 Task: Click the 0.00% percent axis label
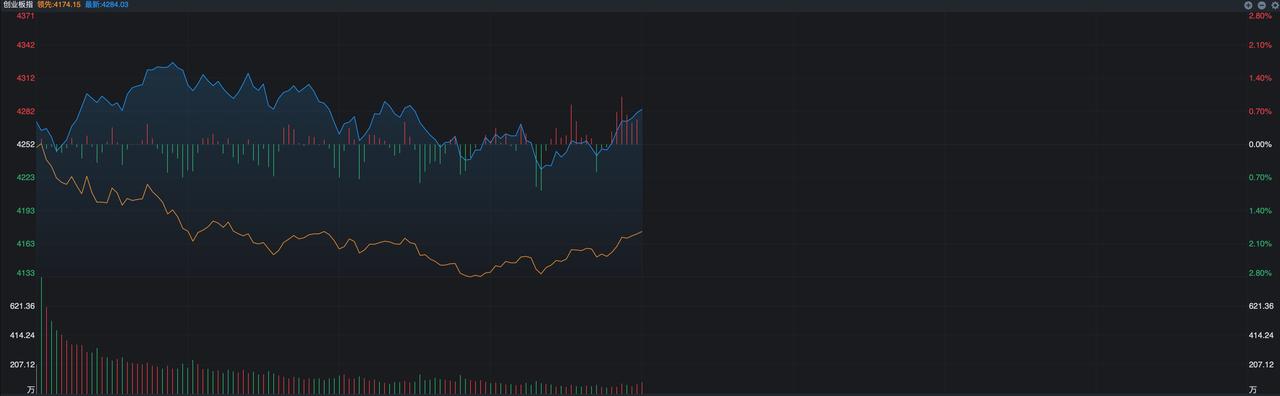(x=1260, y=144)
